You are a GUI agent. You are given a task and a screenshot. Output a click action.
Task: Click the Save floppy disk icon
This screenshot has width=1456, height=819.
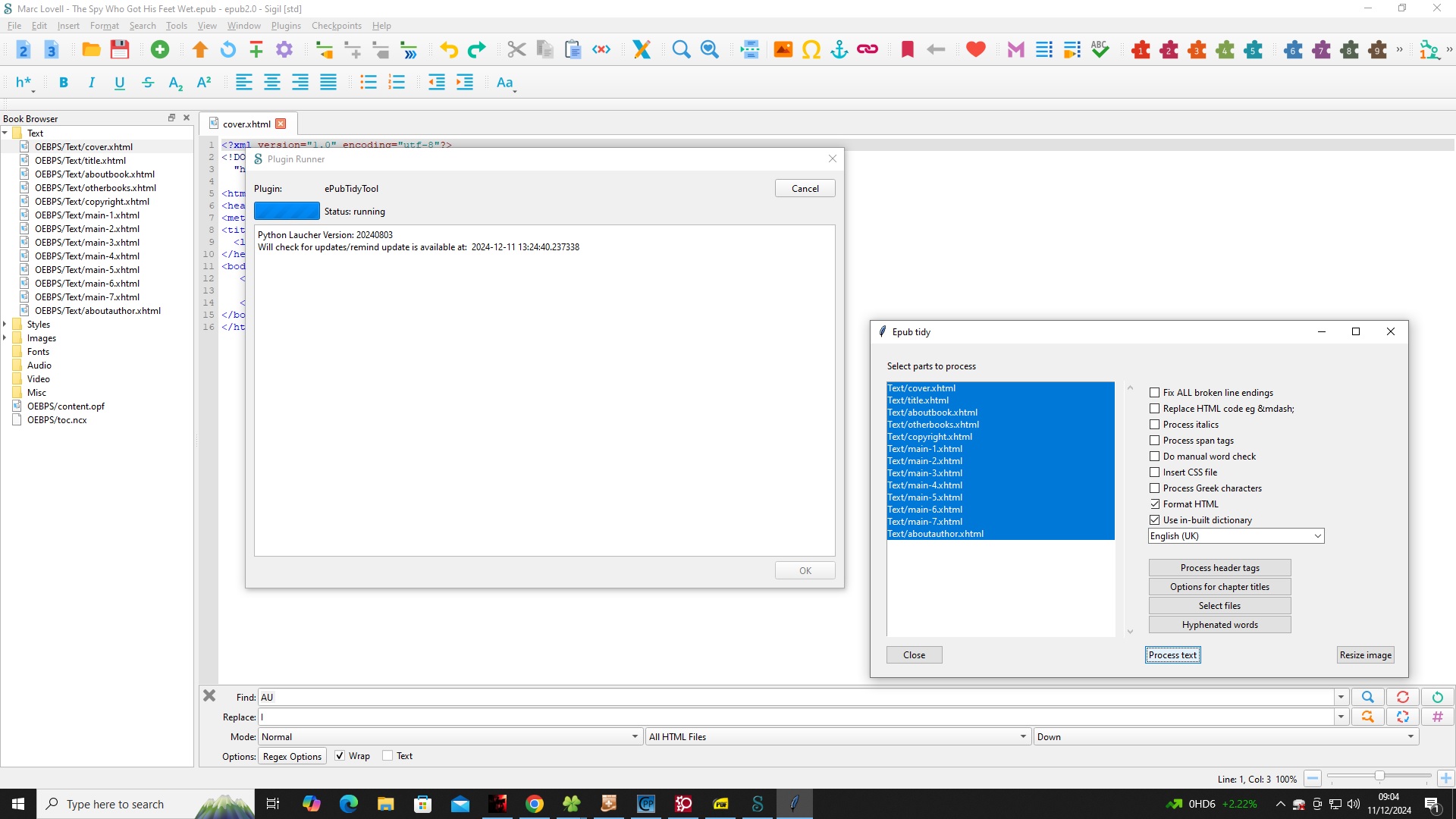[x=120, y=50]
